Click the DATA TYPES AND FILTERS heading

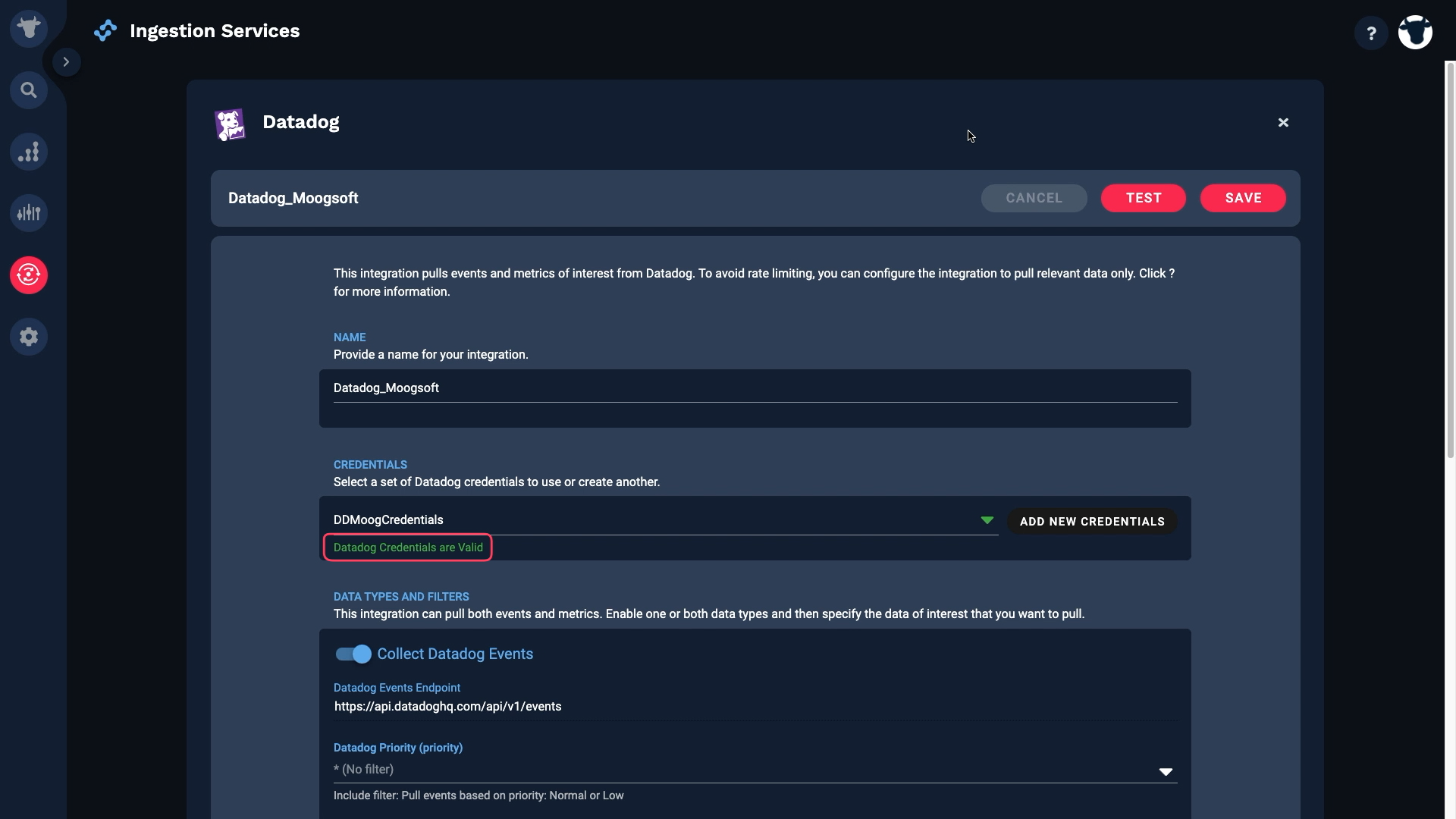coord(401,597)
